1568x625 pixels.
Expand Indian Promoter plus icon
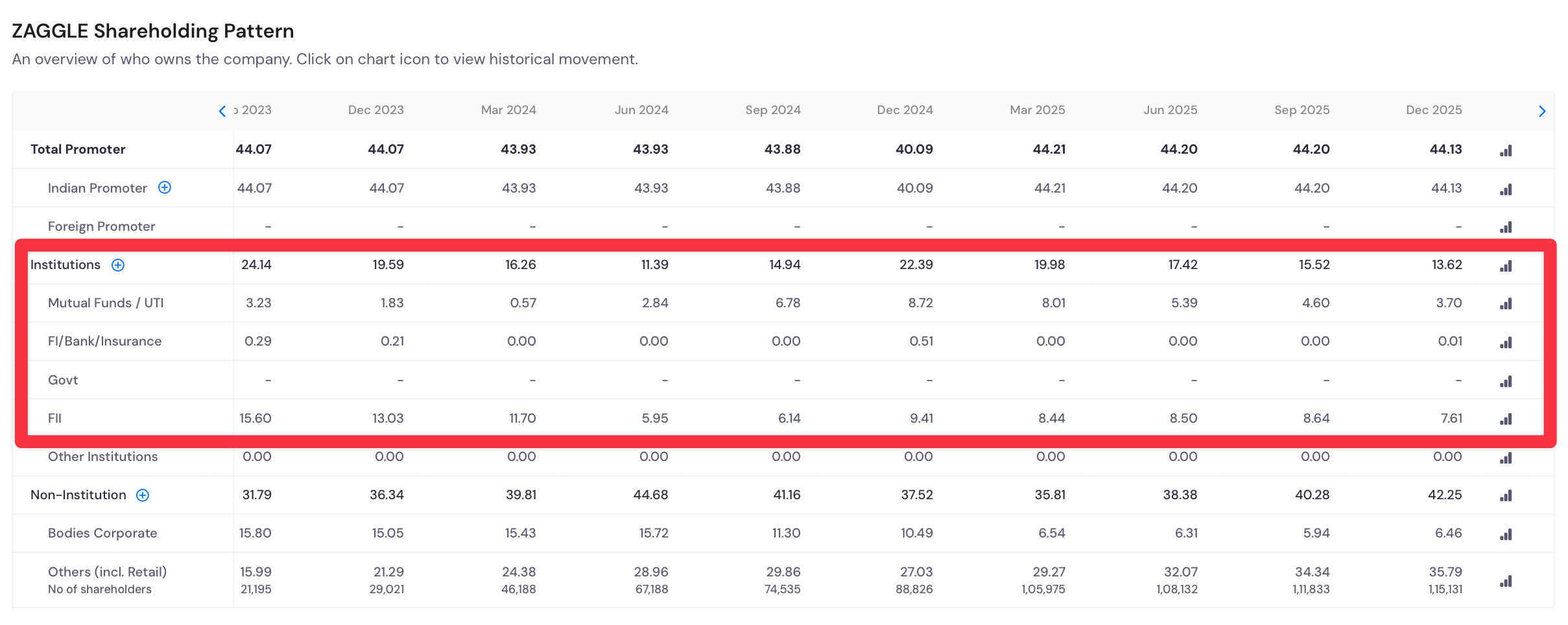point(165,187)
